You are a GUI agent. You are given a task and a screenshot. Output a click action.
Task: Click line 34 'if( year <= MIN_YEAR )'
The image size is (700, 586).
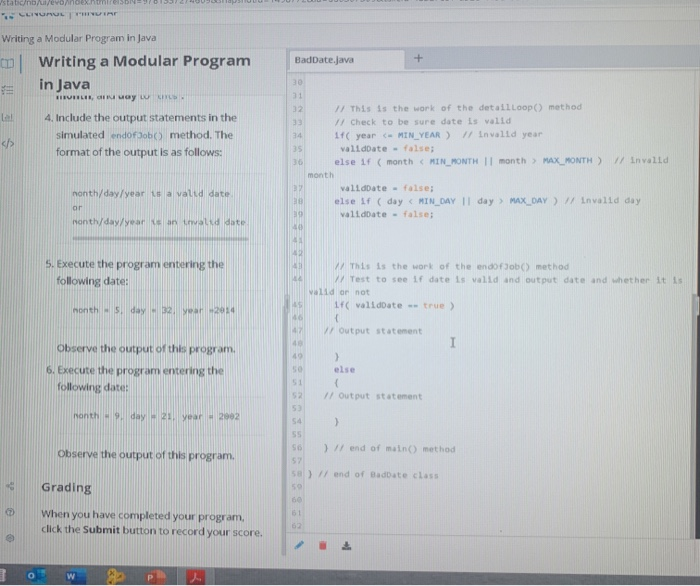click(392, 135)
